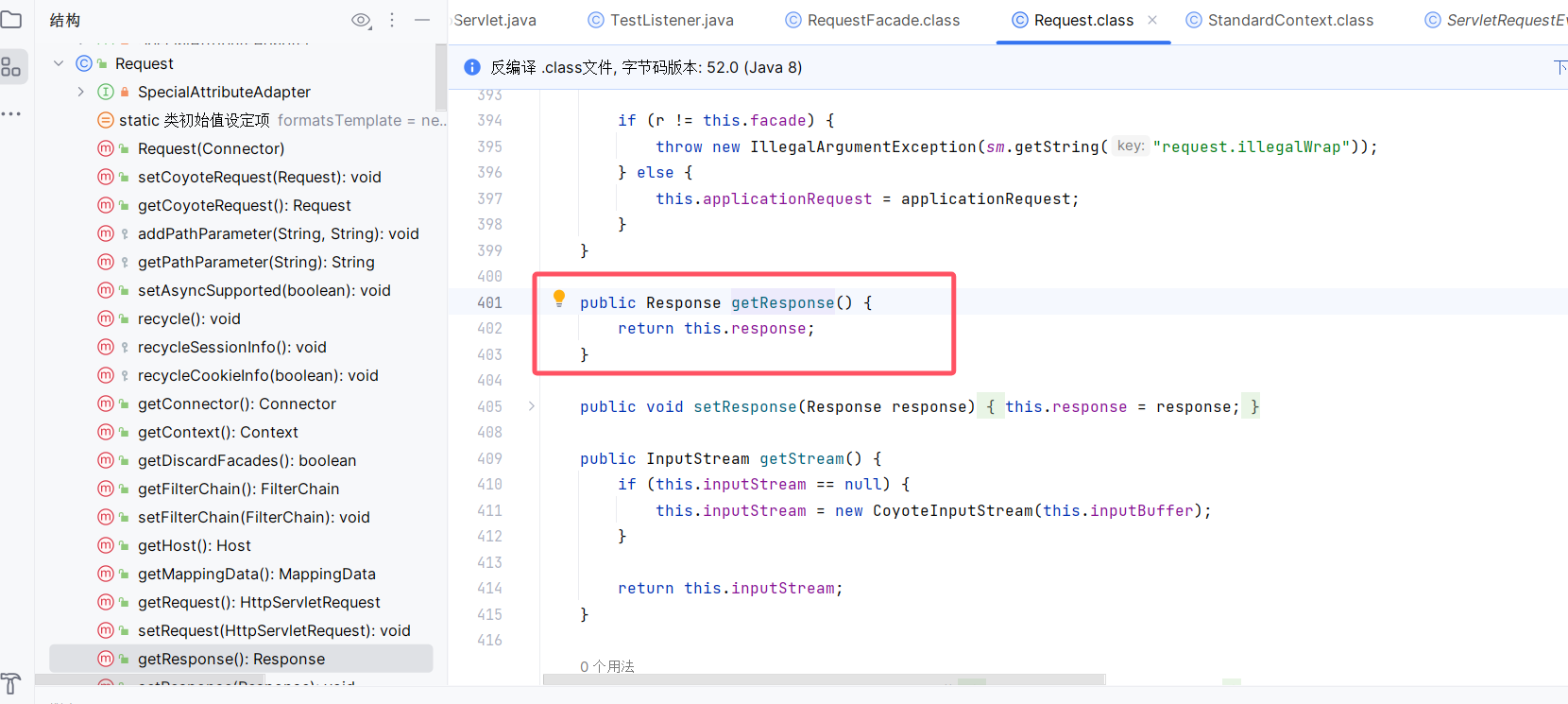This screenshot has height=704, width=1568.
Task: Hide the Structure panel with minimize icon
Action: 422,20
